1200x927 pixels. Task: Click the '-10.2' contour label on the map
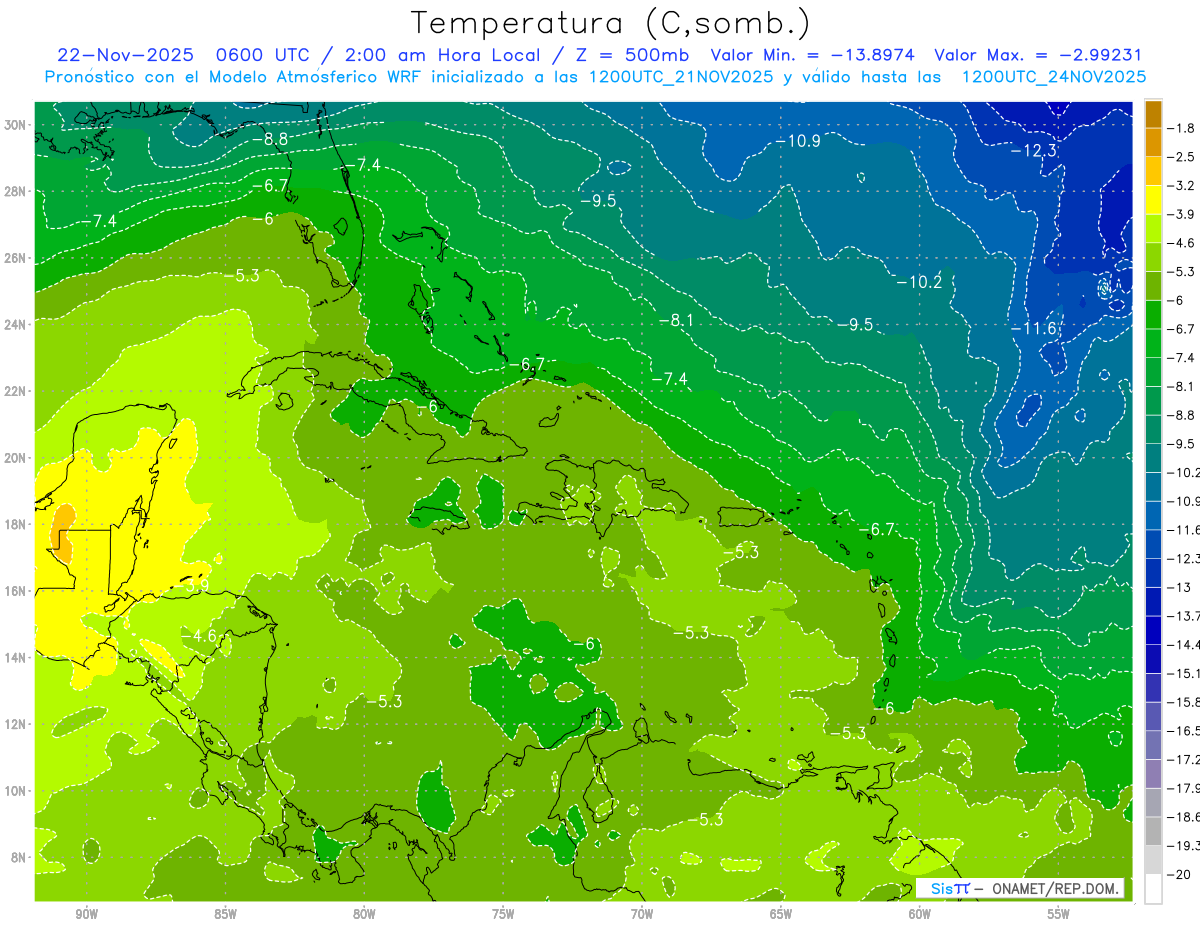point(918,283)
